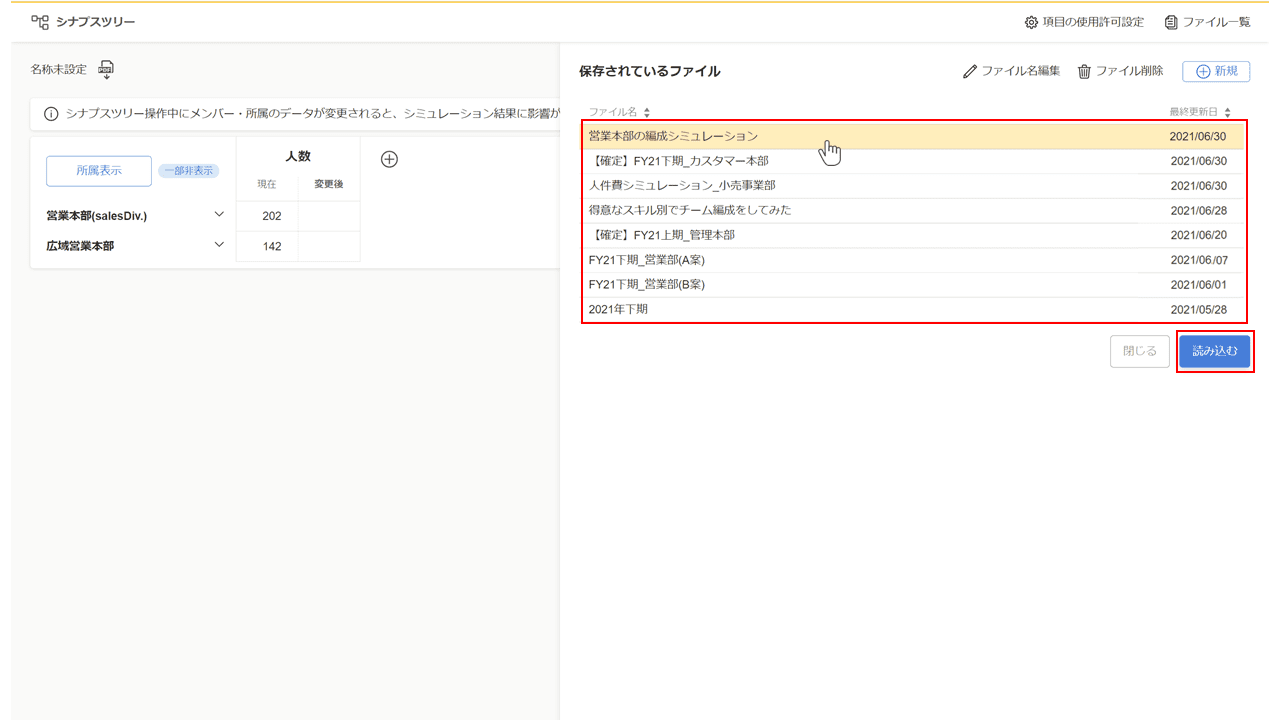Sort by 最終更新日 column header
This screenshot has width=1280, height=720.
pyautogui.click(x=1199, y=112)
